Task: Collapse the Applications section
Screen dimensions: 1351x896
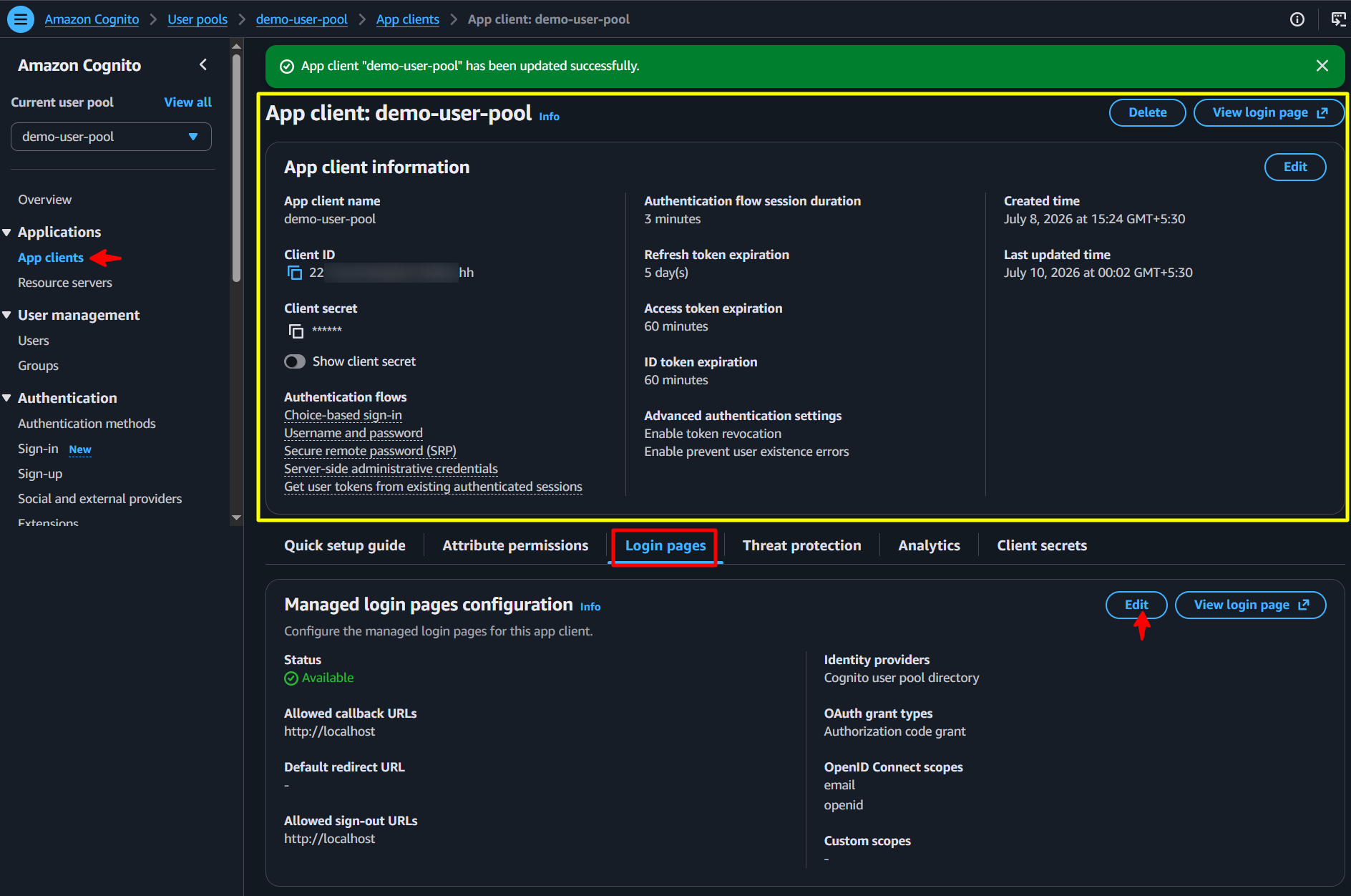Action: (x=7, y=232)
